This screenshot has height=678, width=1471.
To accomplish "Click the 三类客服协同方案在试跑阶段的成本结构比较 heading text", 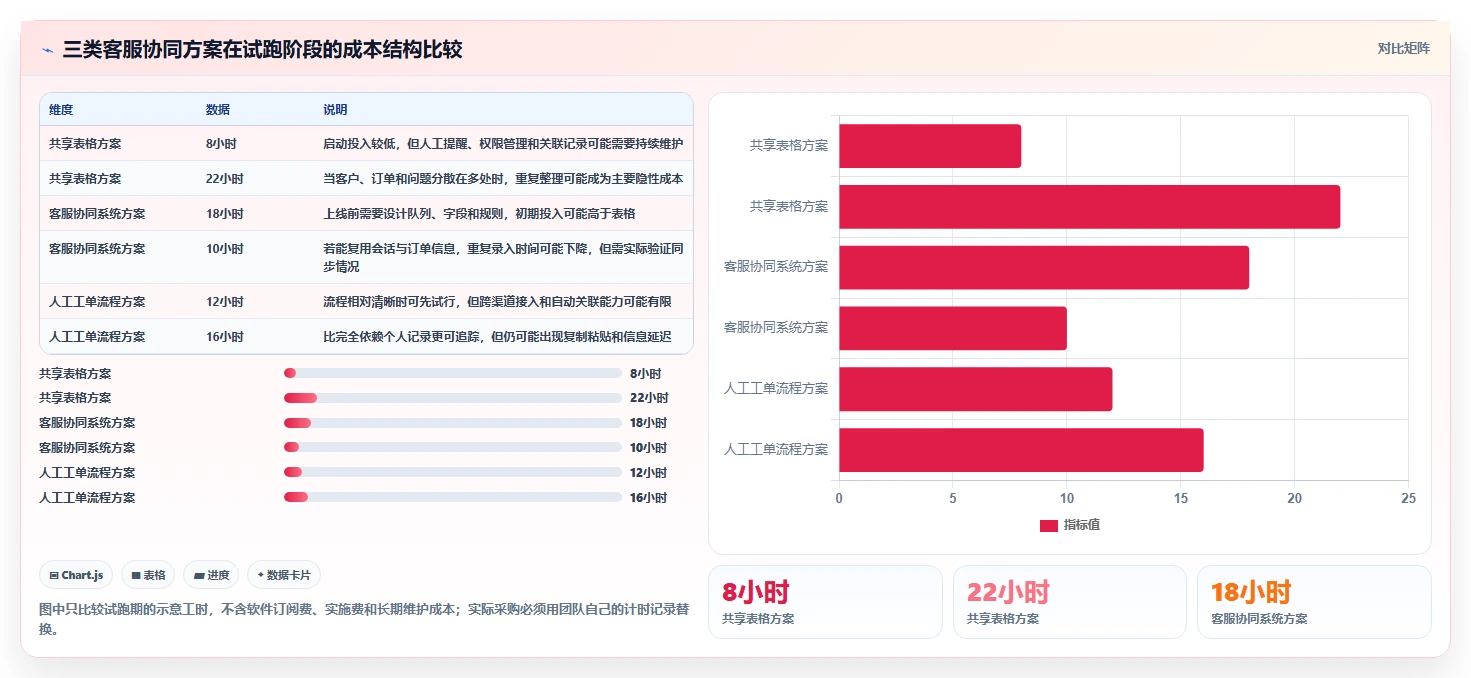I will tap(262, 50).
